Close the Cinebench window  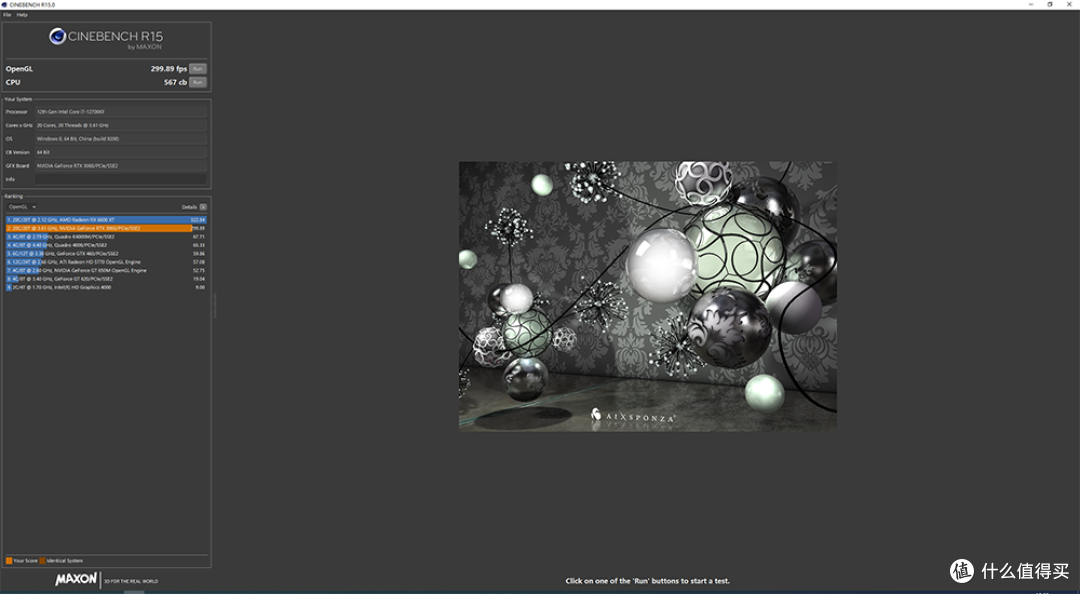point(1069,4)
